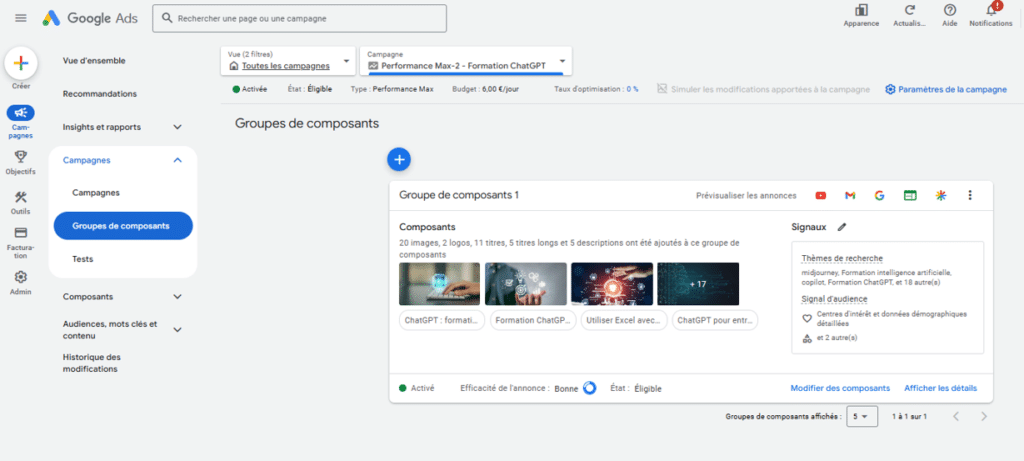The width and height of the screenshot is (1024, 461).
Task: Click the 'Formation ChatGP...' title chip
Action: pyautogui.click(x=533, y=321)
